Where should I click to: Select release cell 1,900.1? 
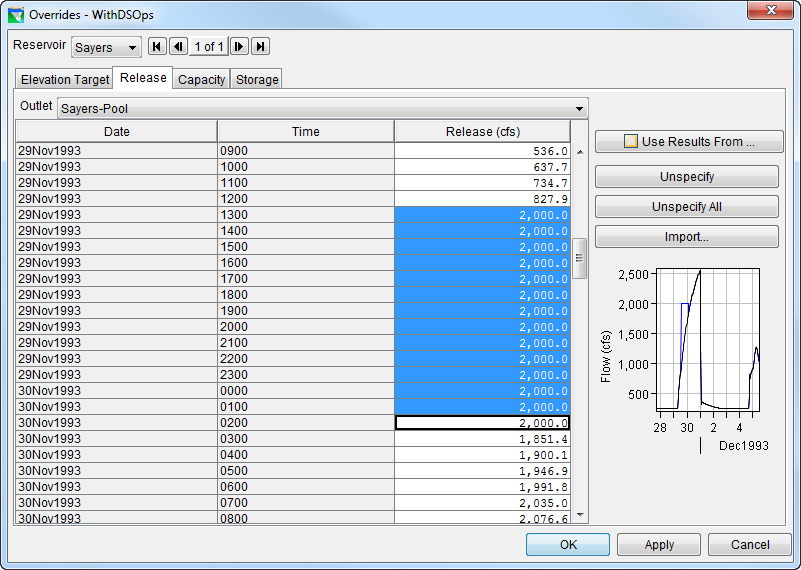point(482,455)
